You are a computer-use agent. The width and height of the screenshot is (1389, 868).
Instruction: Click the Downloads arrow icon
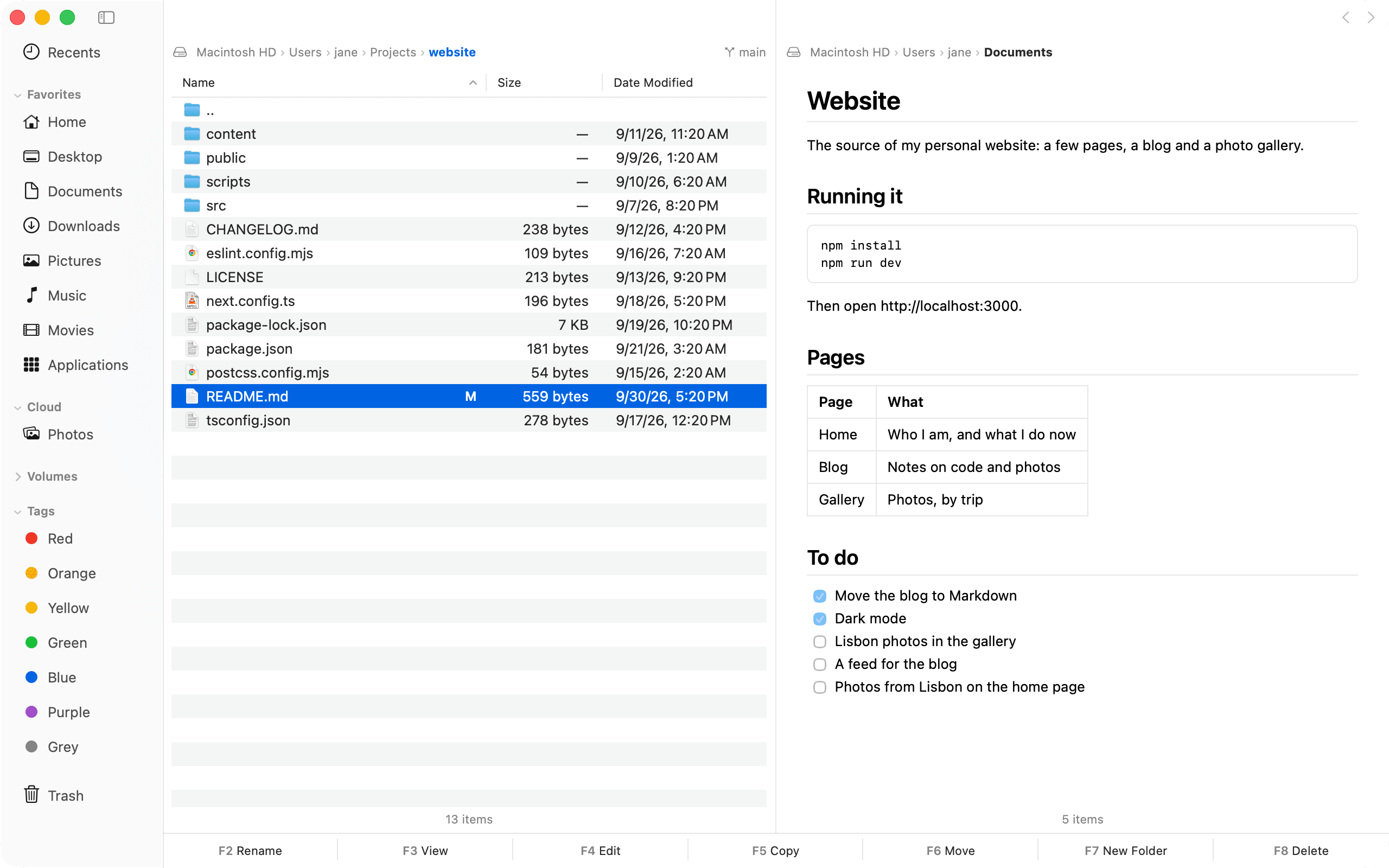pos(31,226)
